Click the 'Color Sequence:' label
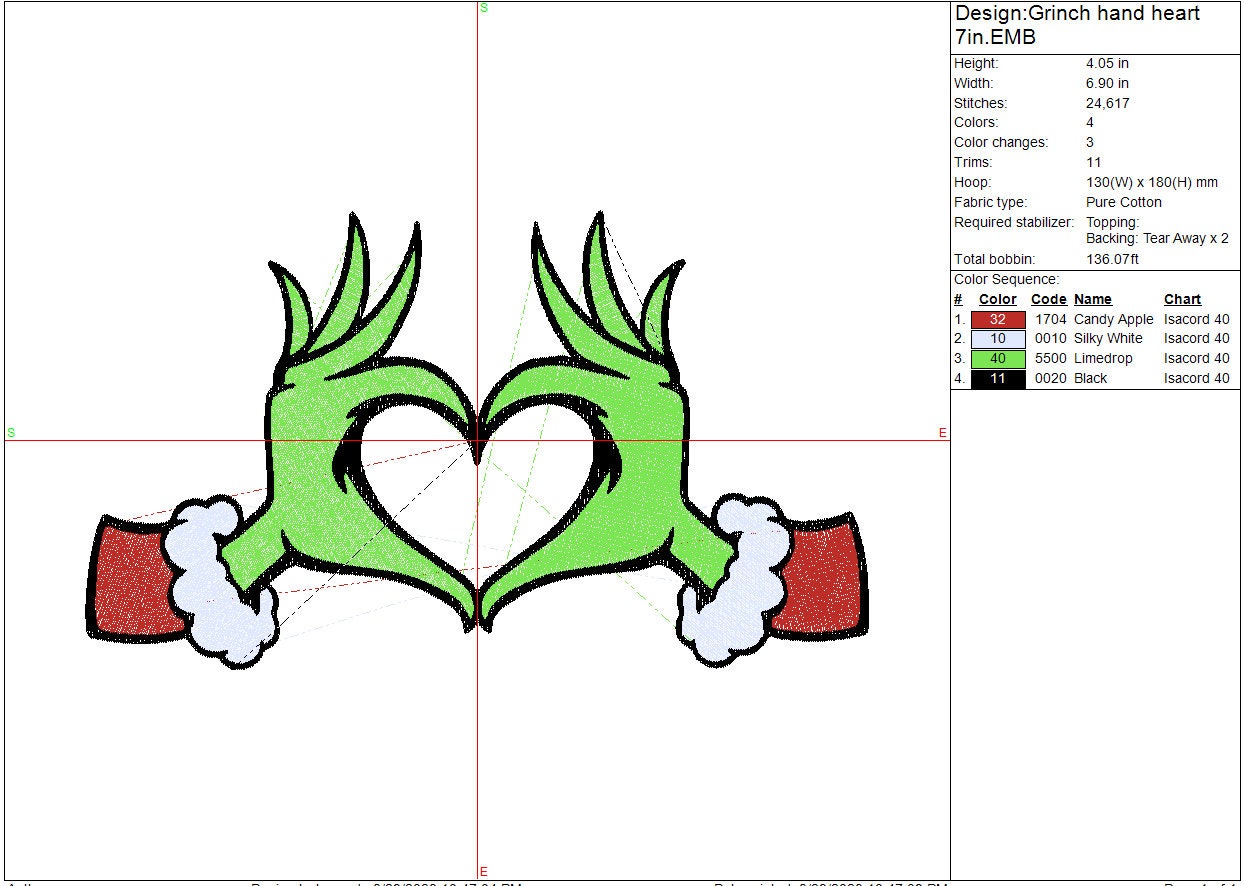Image resolution: width=1244 pixels, height=886 pixels. click(1006, 279)
